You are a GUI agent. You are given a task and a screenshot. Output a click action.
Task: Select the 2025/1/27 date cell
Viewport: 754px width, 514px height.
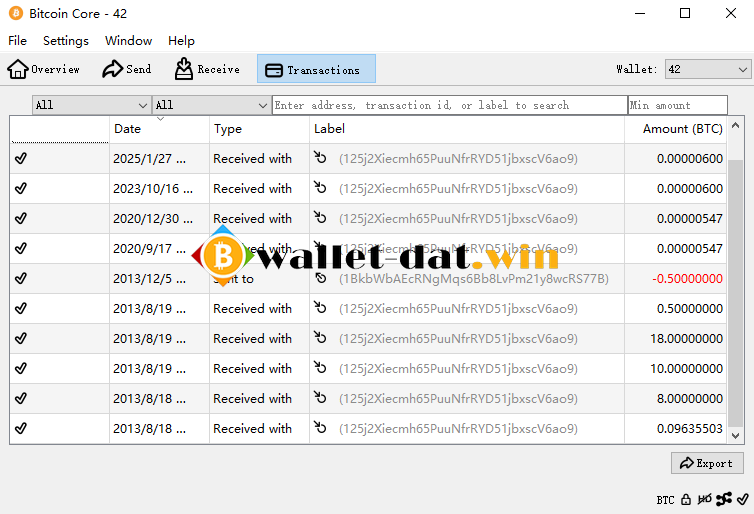click(159, 159)
